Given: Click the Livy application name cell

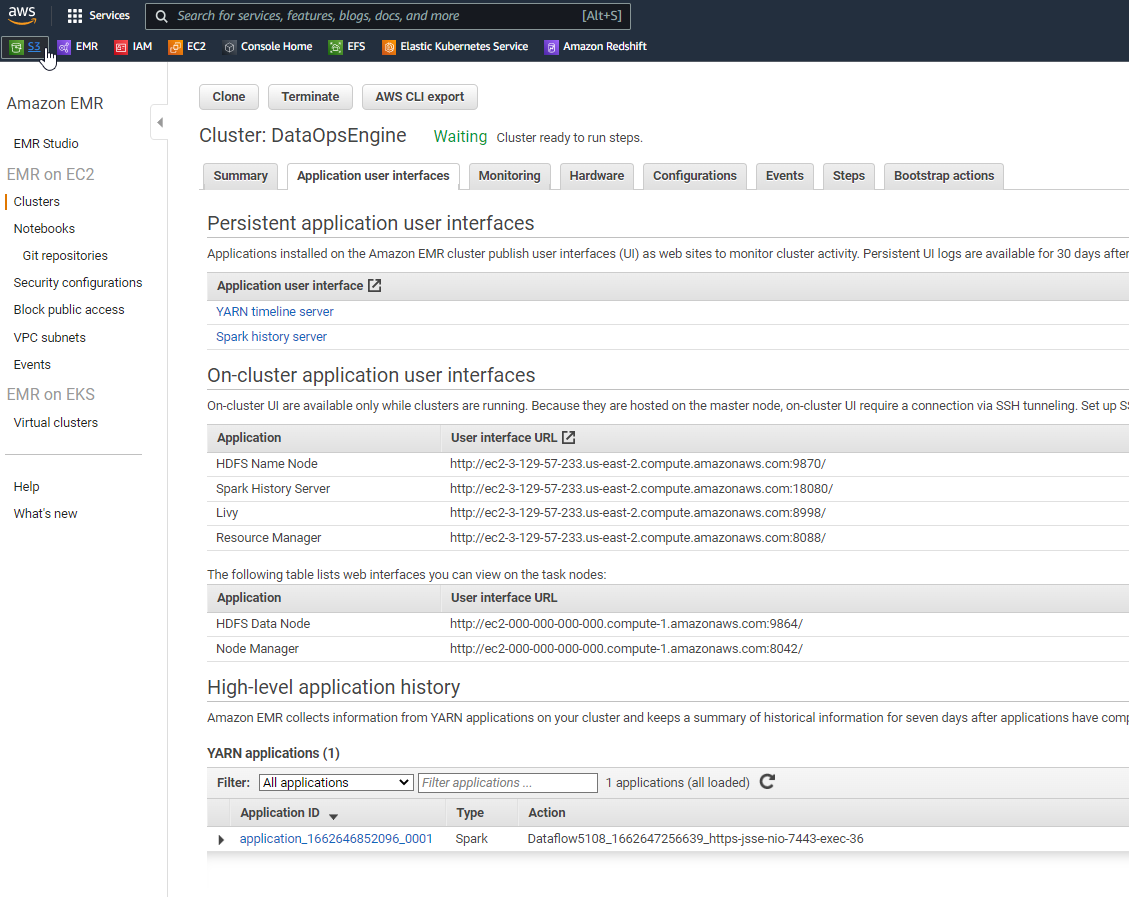Looking at the screenshot, I should point(227,513).
